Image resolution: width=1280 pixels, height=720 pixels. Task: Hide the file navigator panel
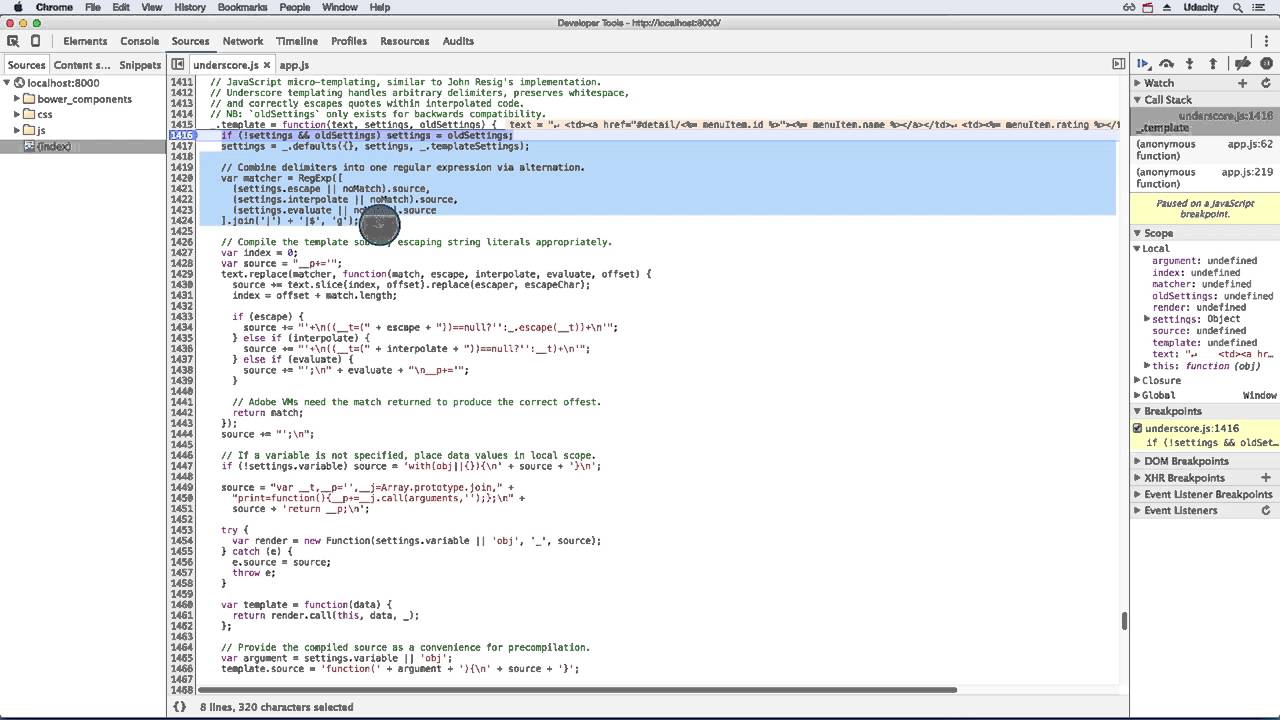point(177,64)
